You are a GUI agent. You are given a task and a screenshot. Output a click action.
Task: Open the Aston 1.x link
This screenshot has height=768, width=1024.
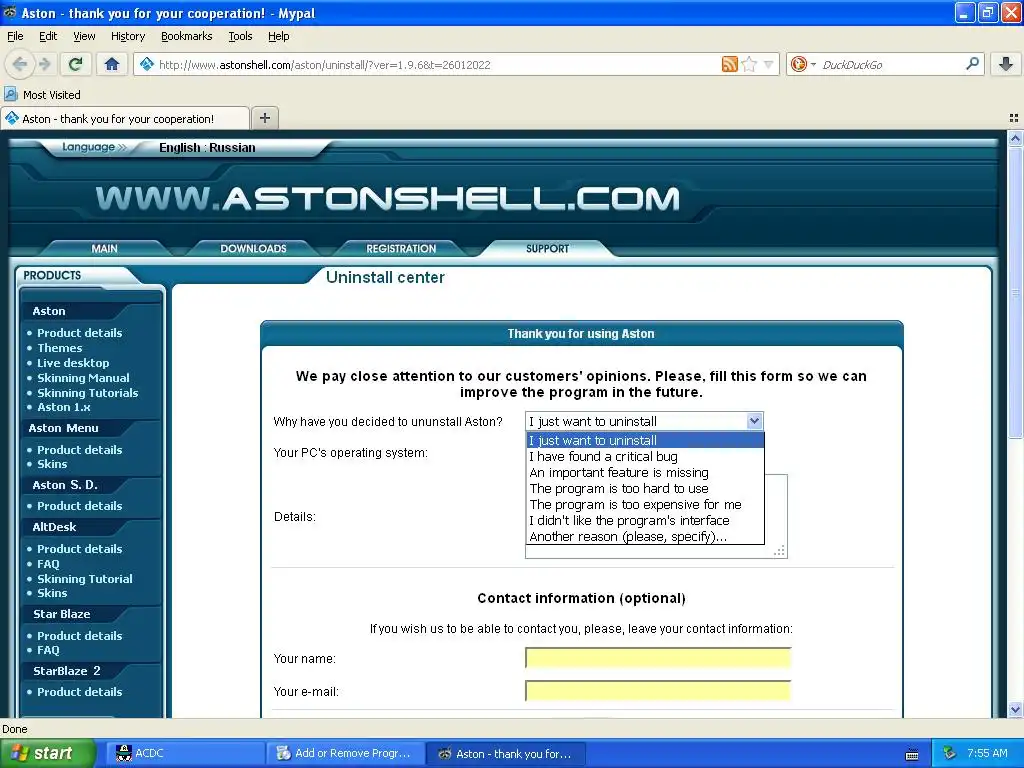(x=63, y=407)
